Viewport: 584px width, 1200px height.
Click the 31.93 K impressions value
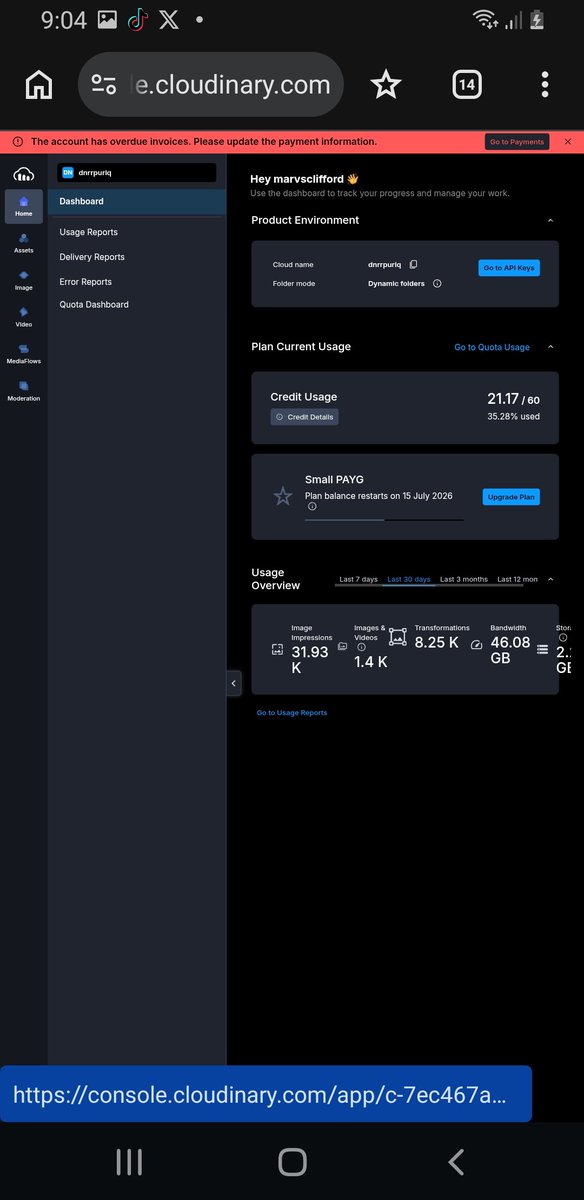point(310,659)
